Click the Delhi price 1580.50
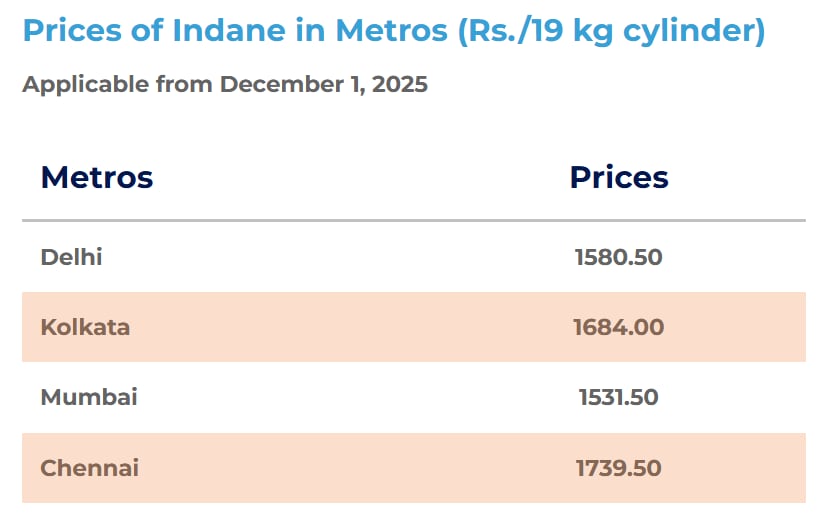Viewport: 819px width, 525px height. point(618,257)
